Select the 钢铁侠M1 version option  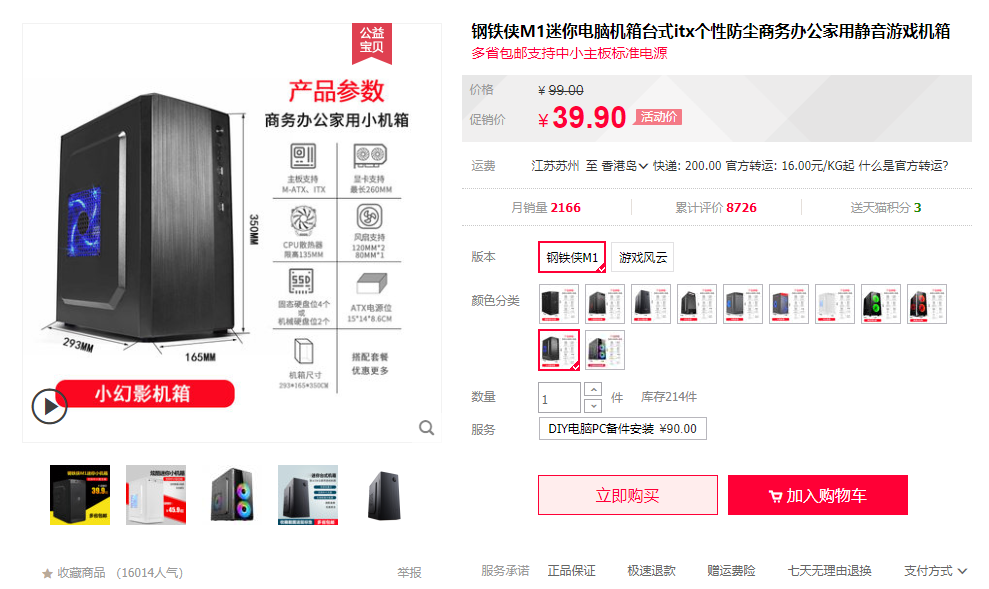[572, 257]
